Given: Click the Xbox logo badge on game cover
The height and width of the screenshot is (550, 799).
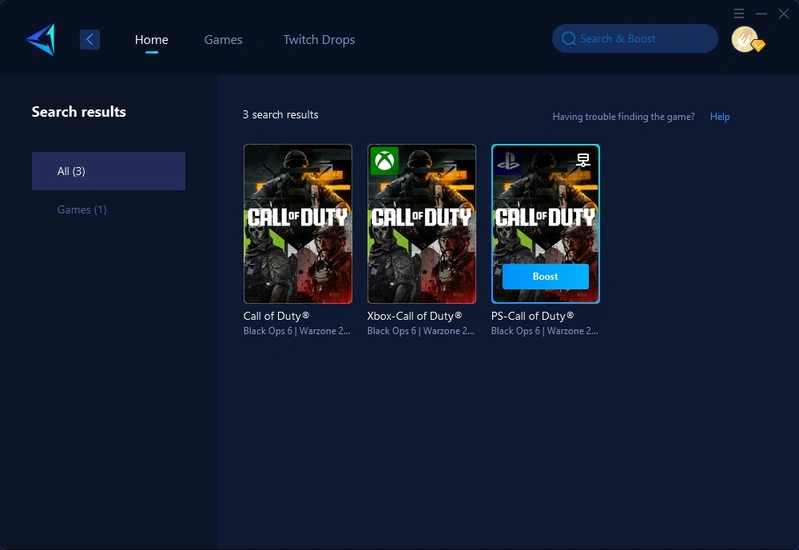Looking at the screenshot, I should click(384, 160).
